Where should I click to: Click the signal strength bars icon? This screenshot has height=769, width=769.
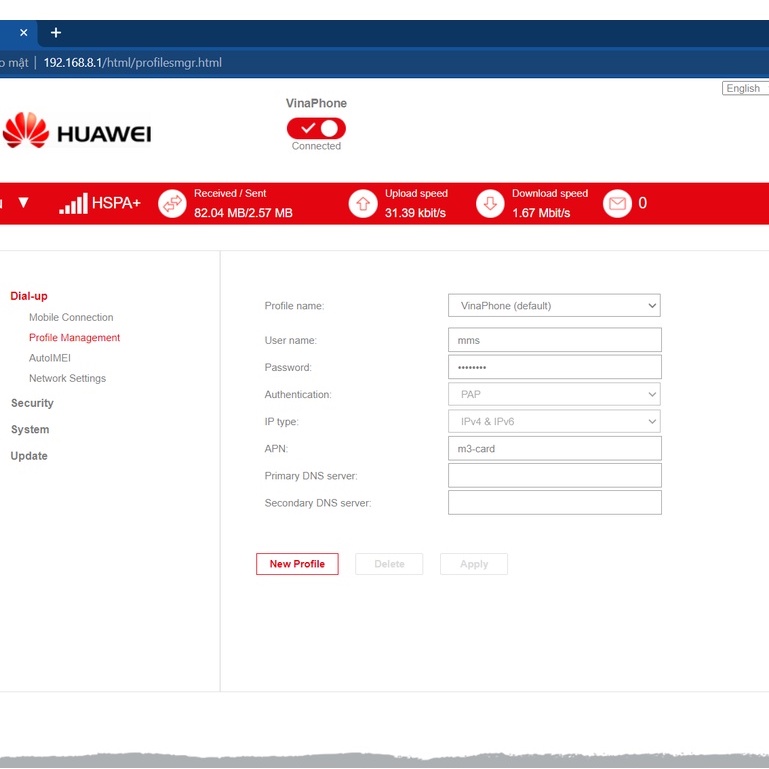tap(73, 203)
